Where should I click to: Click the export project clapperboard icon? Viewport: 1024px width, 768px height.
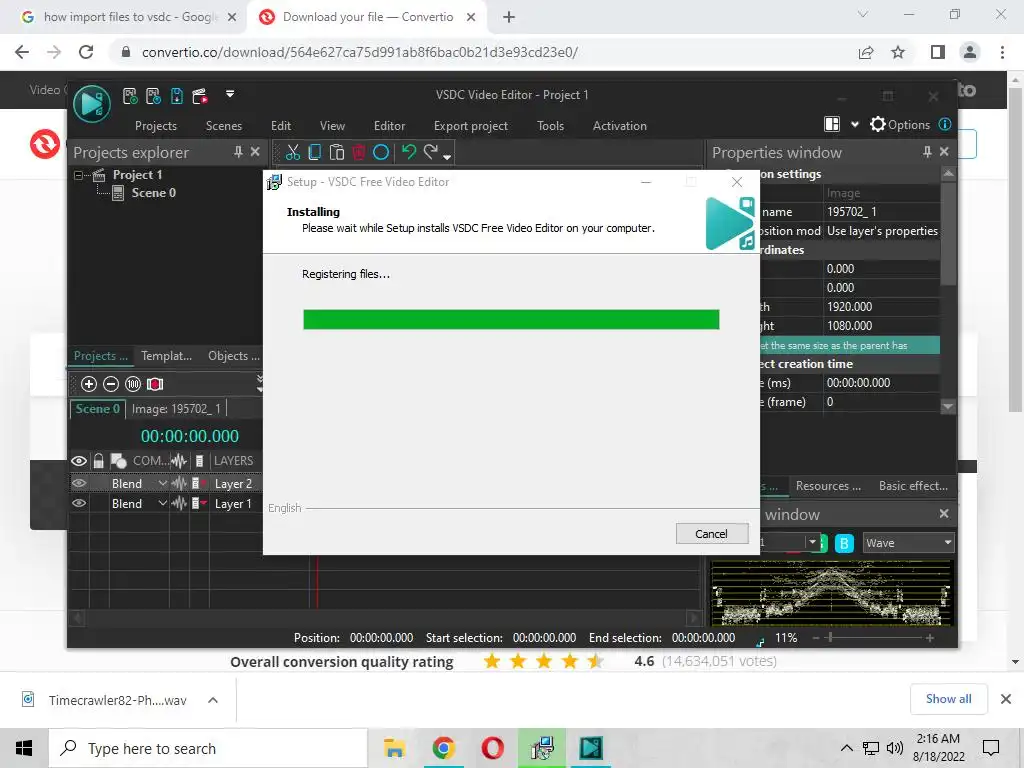[x=200, y=97]
